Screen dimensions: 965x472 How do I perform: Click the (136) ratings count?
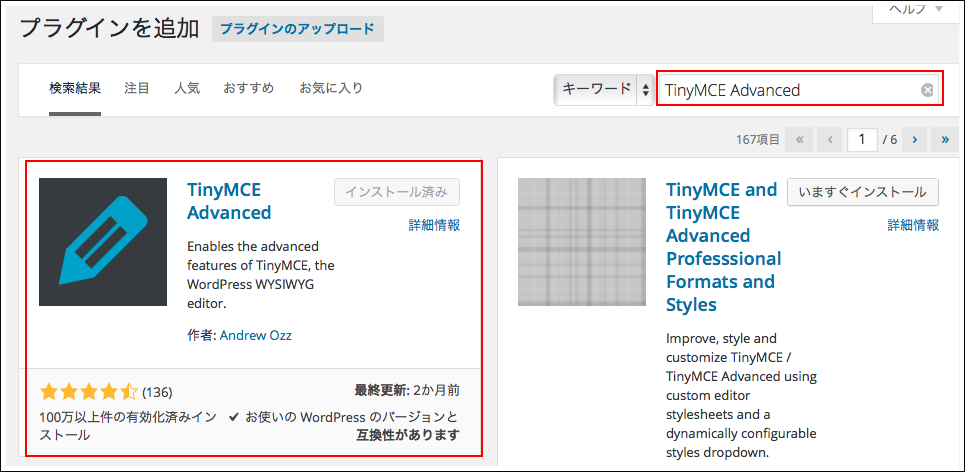point(157,392)
